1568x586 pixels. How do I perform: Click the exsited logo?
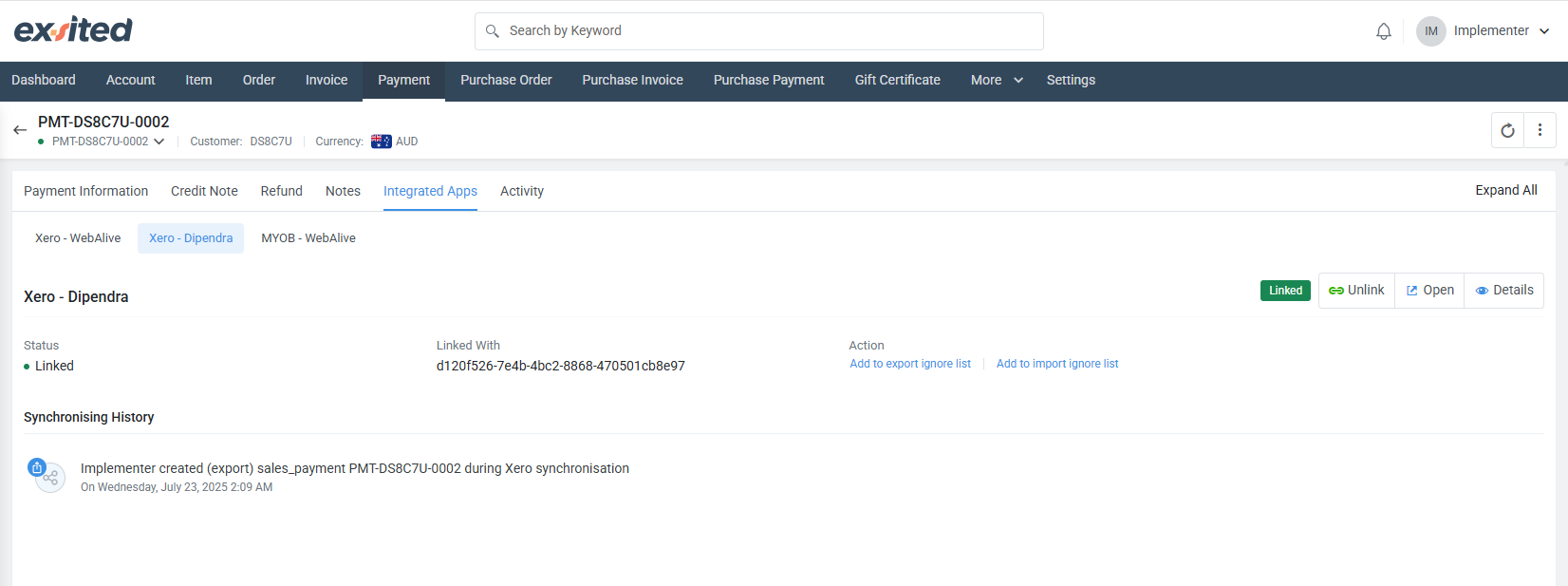click(73, 30)
